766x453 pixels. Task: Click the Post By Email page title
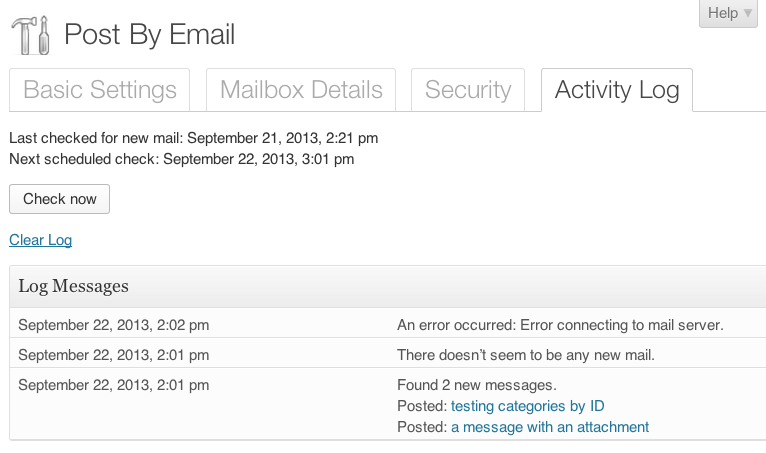[x=149, y=35]
